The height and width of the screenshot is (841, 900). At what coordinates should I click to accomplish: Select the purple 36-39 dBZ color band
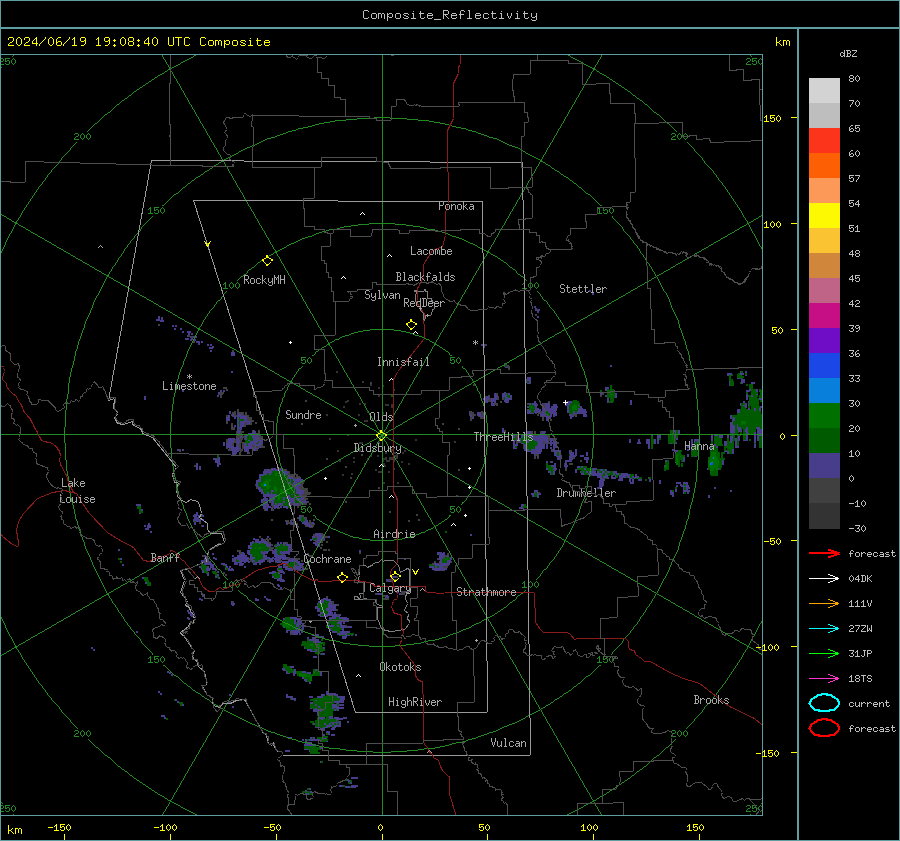pos(824,340)
